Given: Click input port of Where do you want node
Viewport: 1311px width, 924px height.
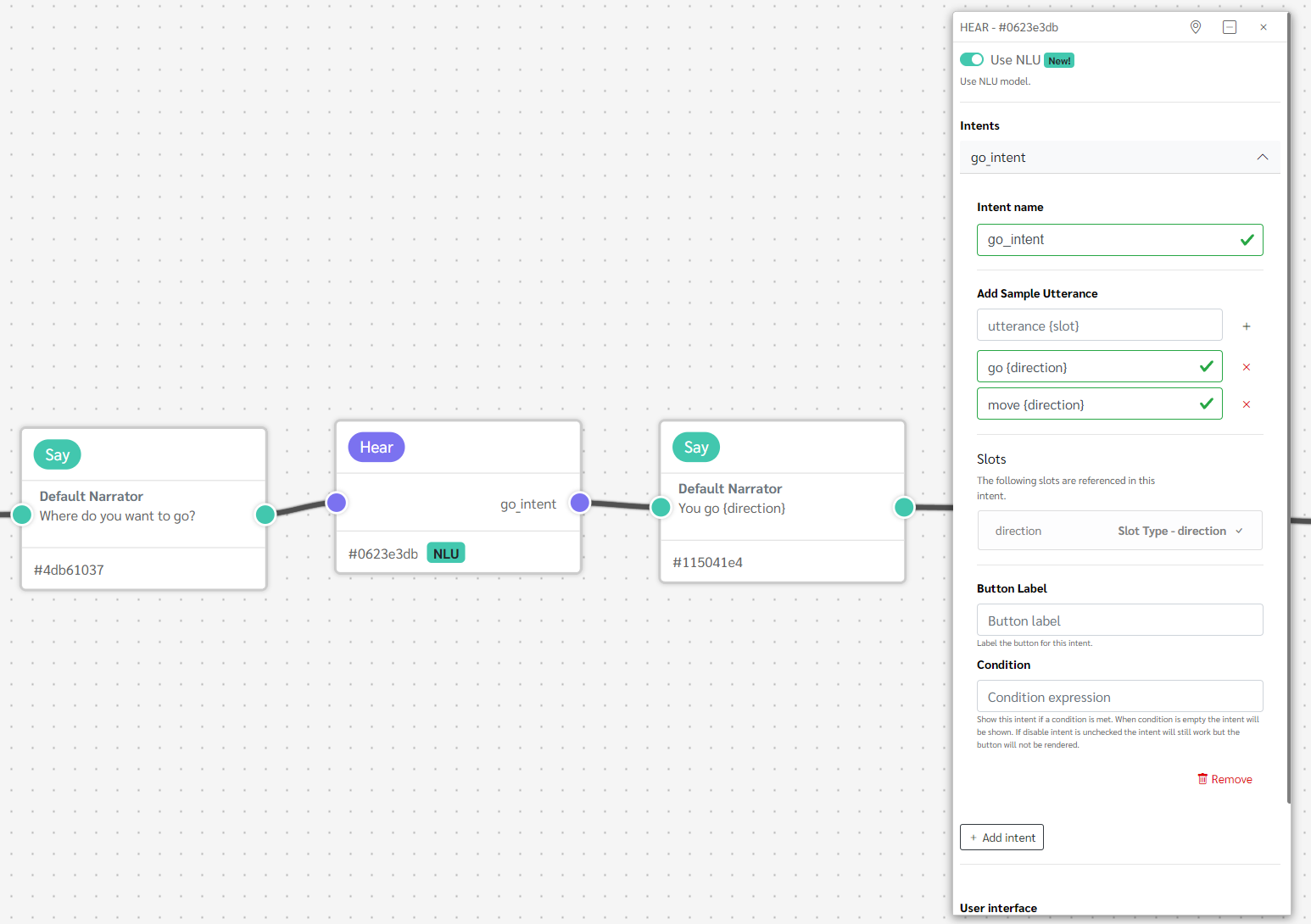Looking at the screenshot, I should pyautogui.click(x=22, y=515).
